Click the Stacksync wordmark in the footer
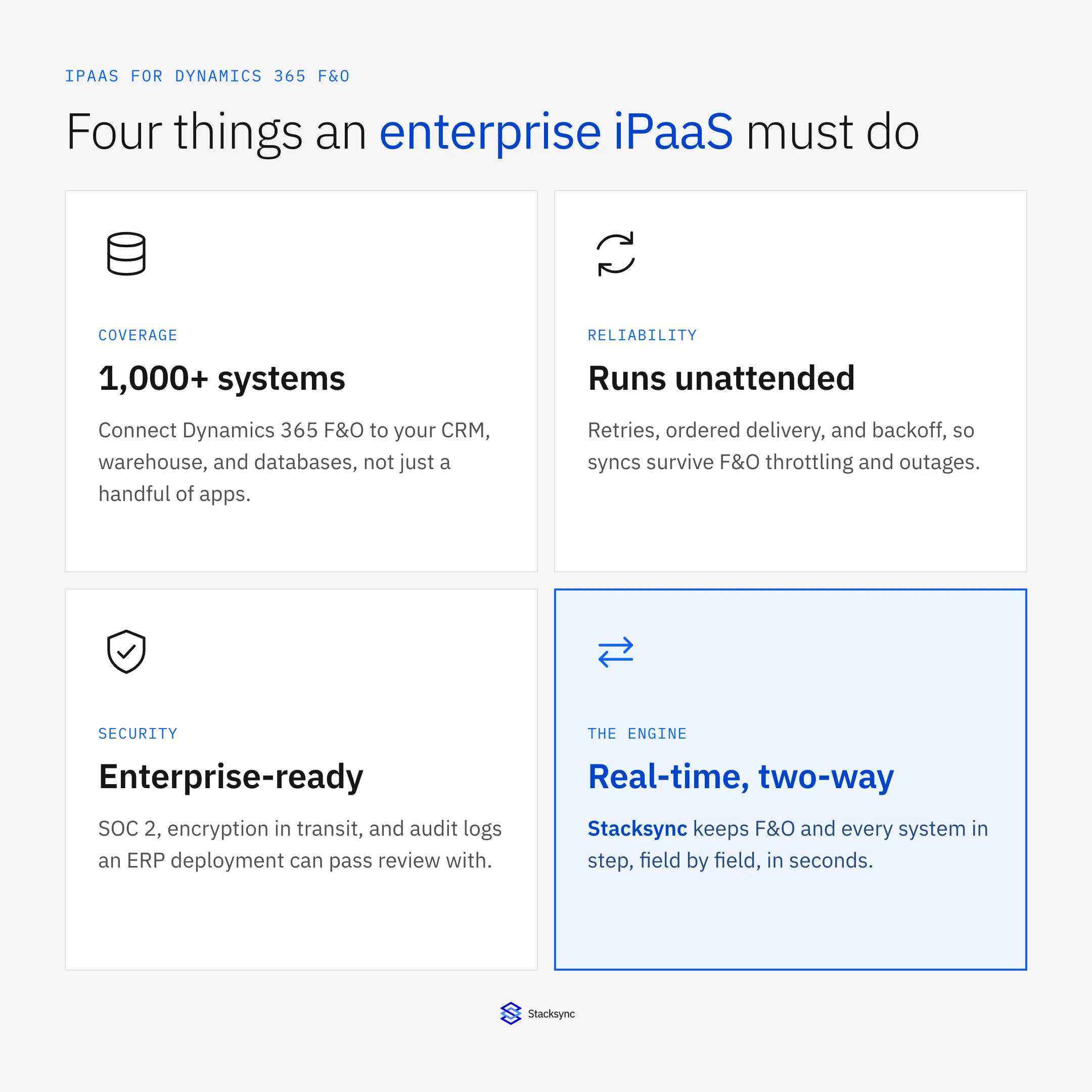Screen dimensions: 1092x1092 point(551,1014)
